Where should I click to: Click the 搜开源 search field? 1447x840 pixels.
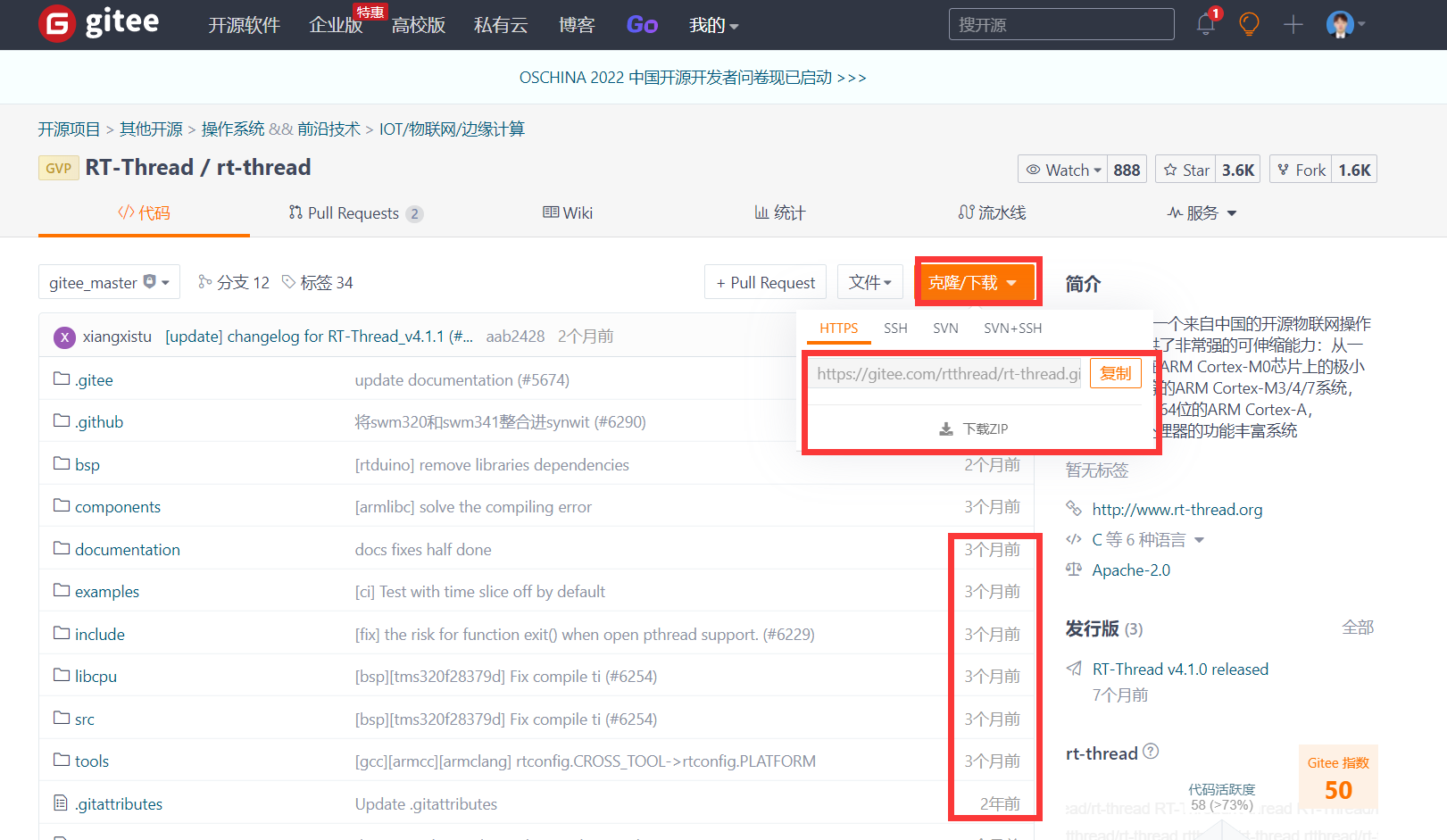coord(1061,24)
